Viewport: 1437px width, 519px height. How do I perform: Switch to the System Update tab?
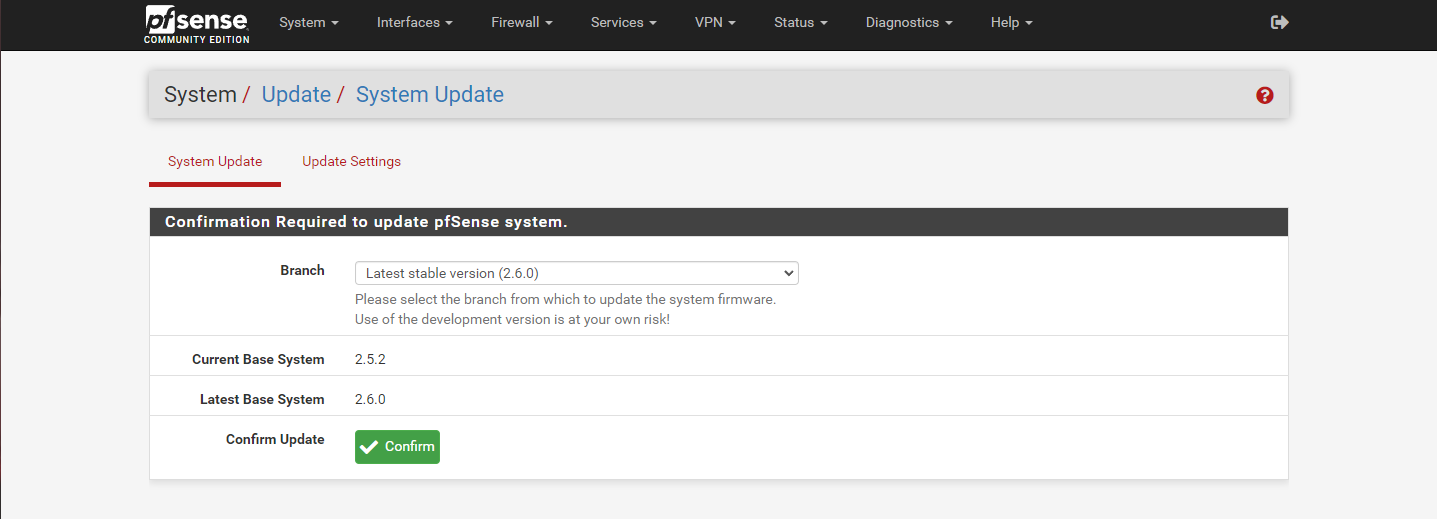[x=215, y=162]
